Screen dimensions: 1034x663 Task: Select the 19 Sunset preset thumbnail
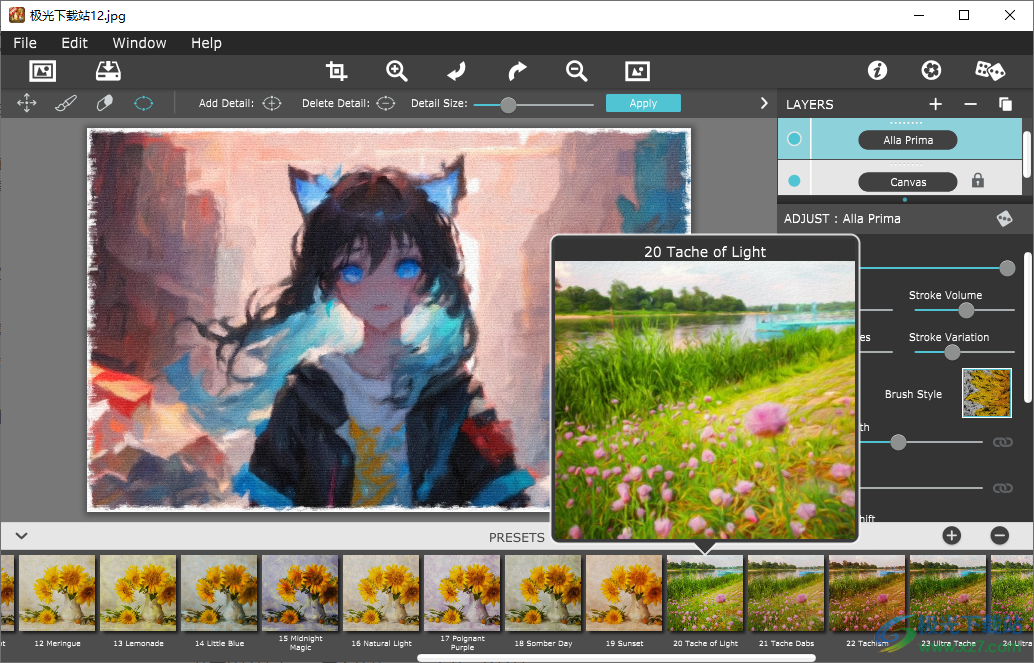[x=623, y=592]
